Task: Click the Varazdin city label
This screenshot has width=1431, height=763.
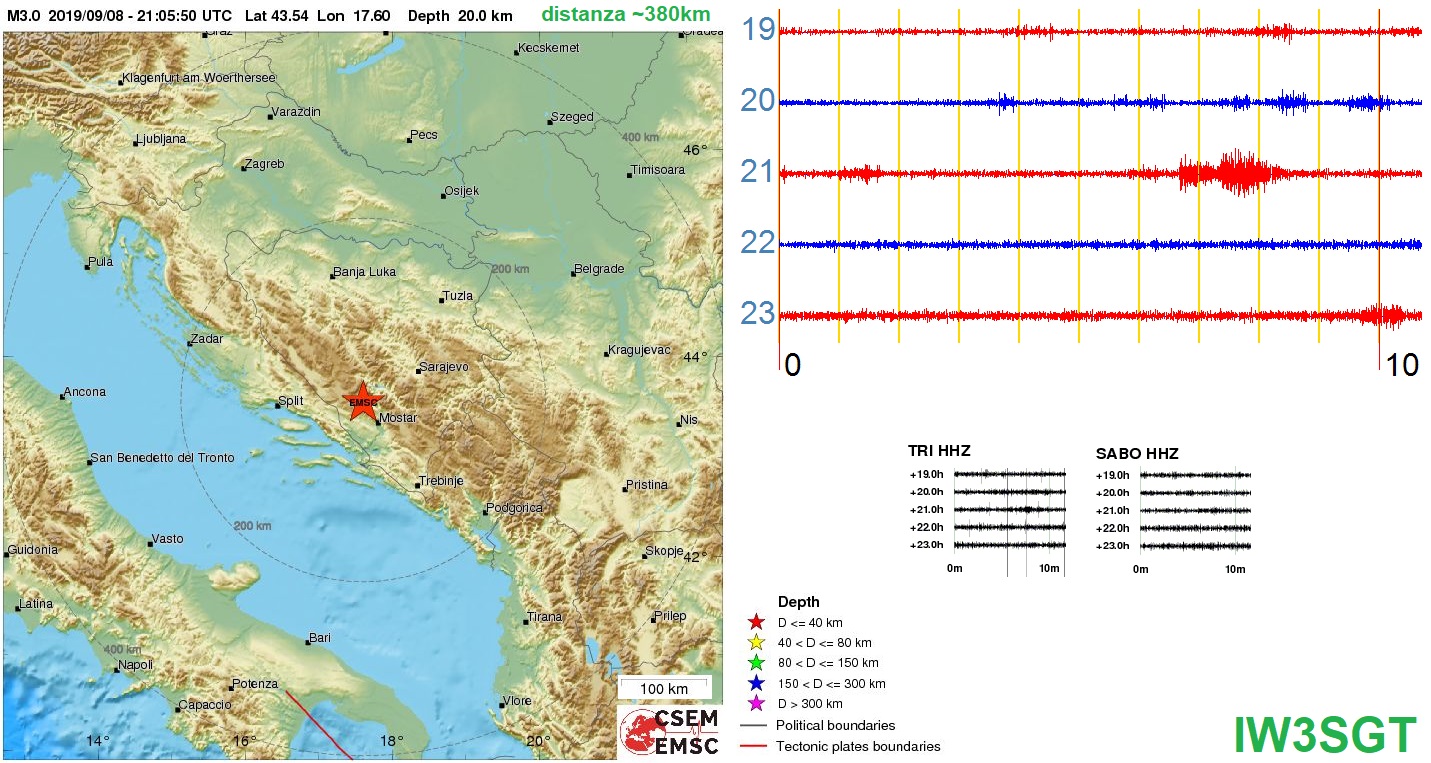Action: pyautogui.click(x=296, y=112)
